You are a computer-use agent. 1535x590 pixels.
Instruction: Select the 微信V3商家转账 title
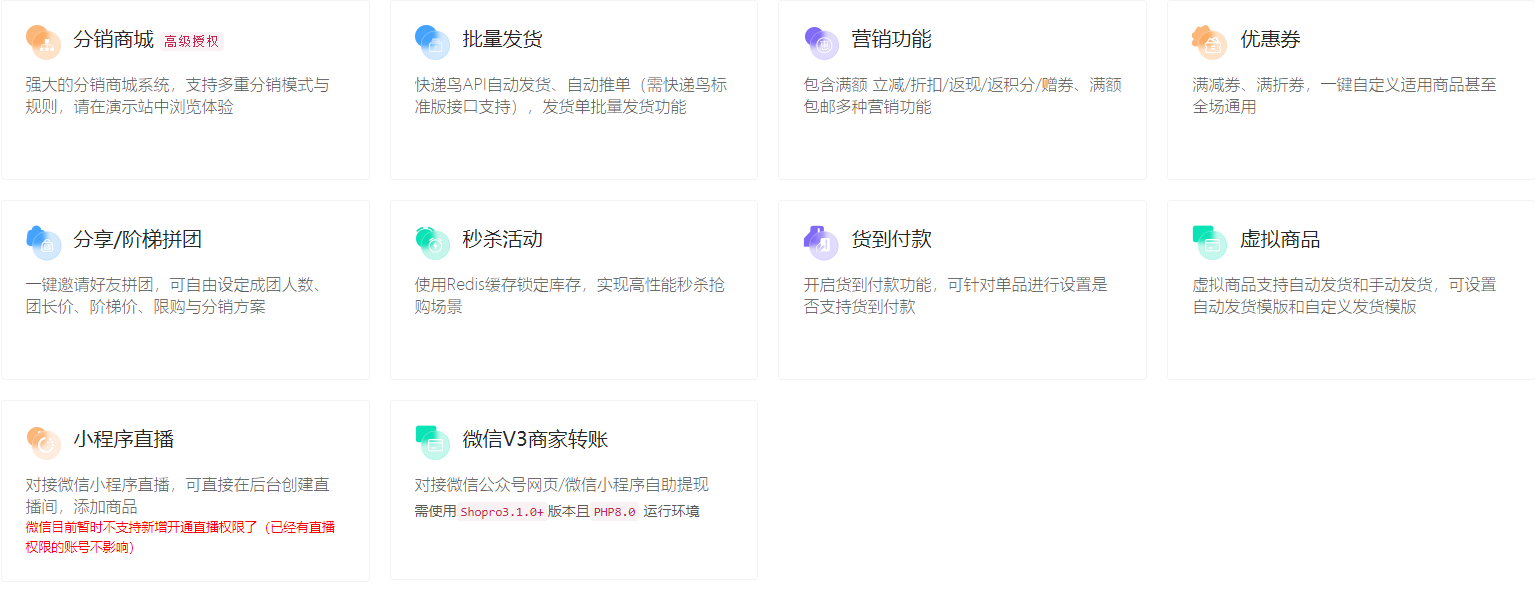coord(535,440)
